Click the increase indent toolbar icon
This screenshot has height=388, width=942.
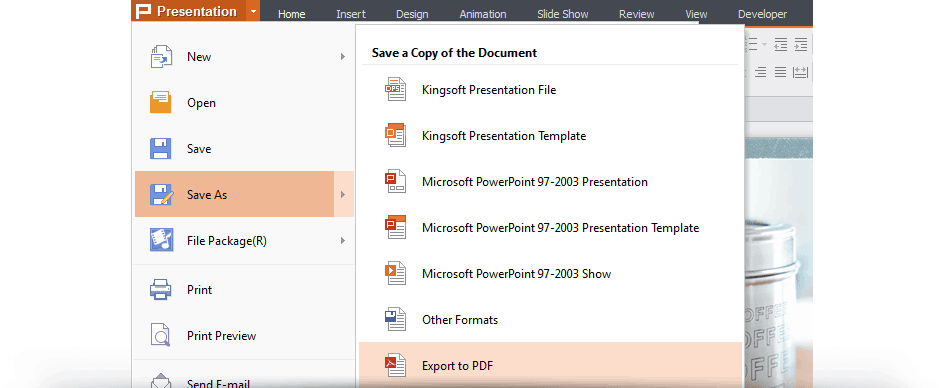click(800, 44)
